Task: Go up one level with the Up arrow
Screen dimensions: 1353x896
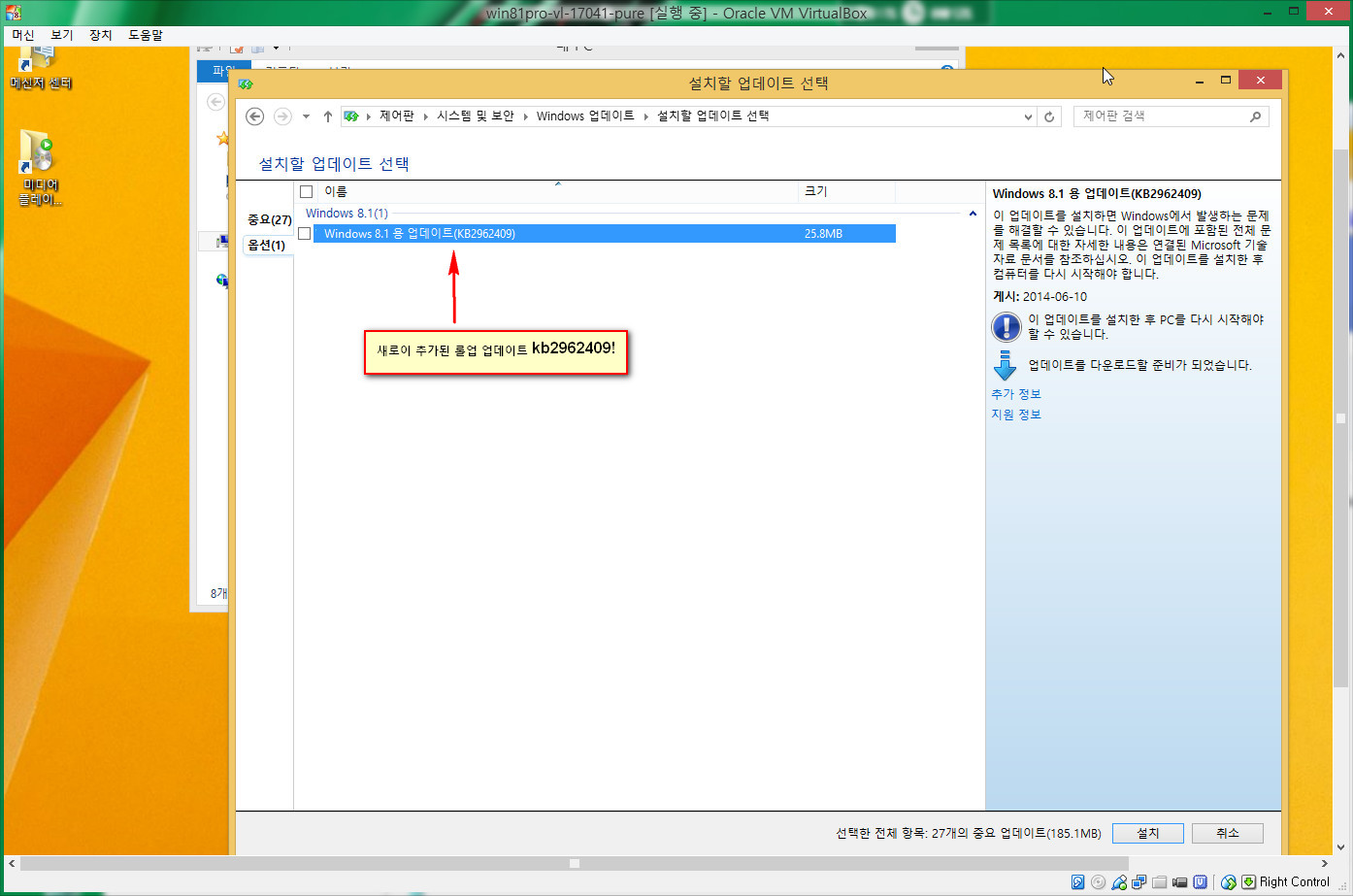Action: point(328,116)
